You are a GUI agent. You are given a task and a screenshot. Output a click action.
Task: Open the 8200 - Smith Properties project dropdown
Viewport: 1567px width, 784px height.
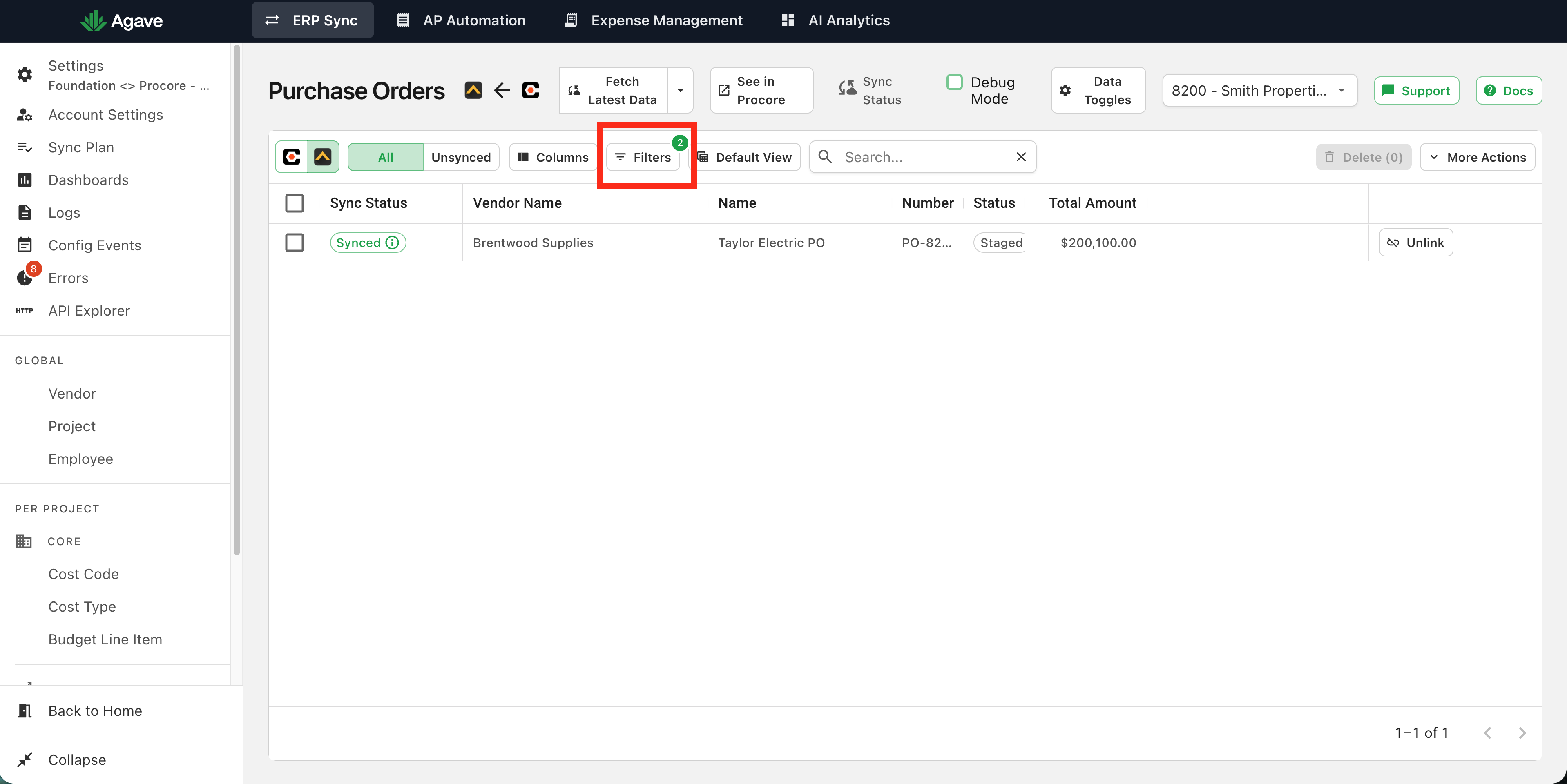pyautogui.click(x=1259, y=90)
